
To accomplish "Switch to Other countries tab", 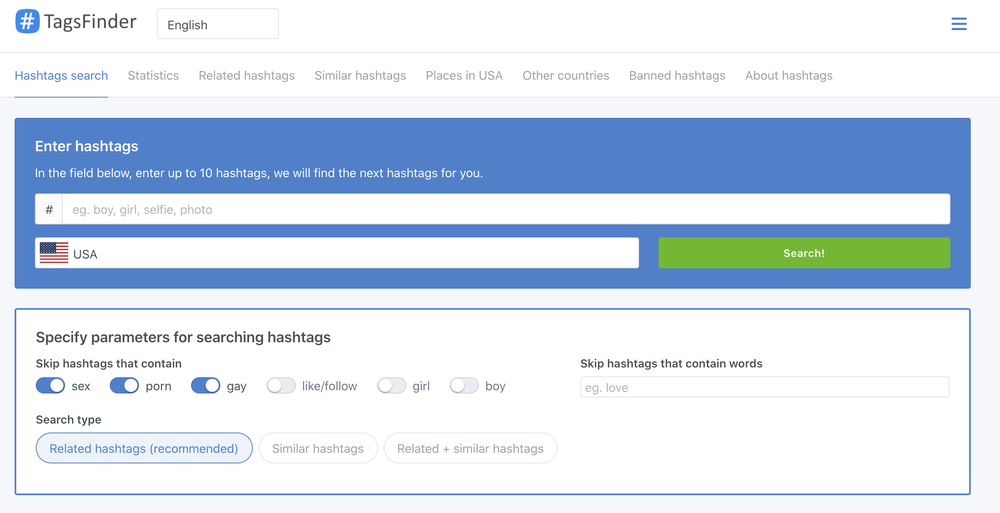I will 566,75.
